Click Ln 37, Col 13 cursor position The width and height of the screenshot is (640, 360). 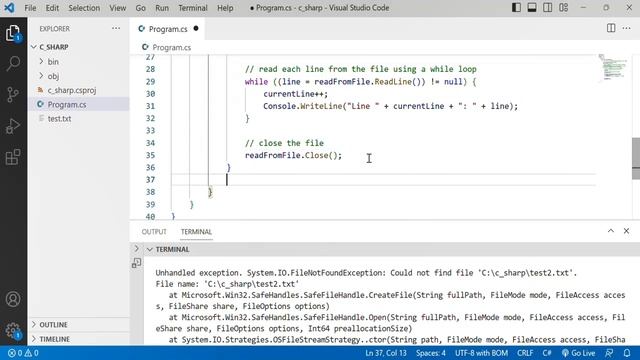tap(386, 353)
